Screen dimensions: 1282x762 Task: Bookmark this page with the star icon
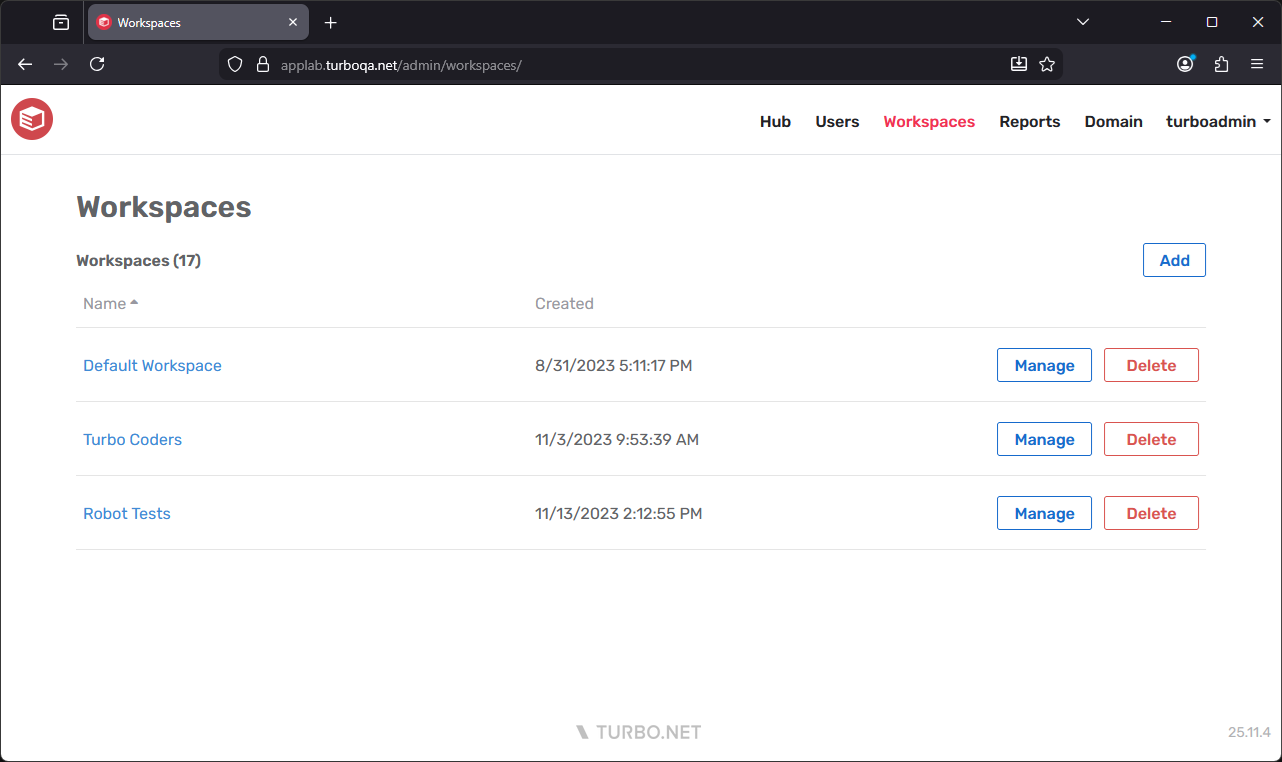coord(1047,63)
